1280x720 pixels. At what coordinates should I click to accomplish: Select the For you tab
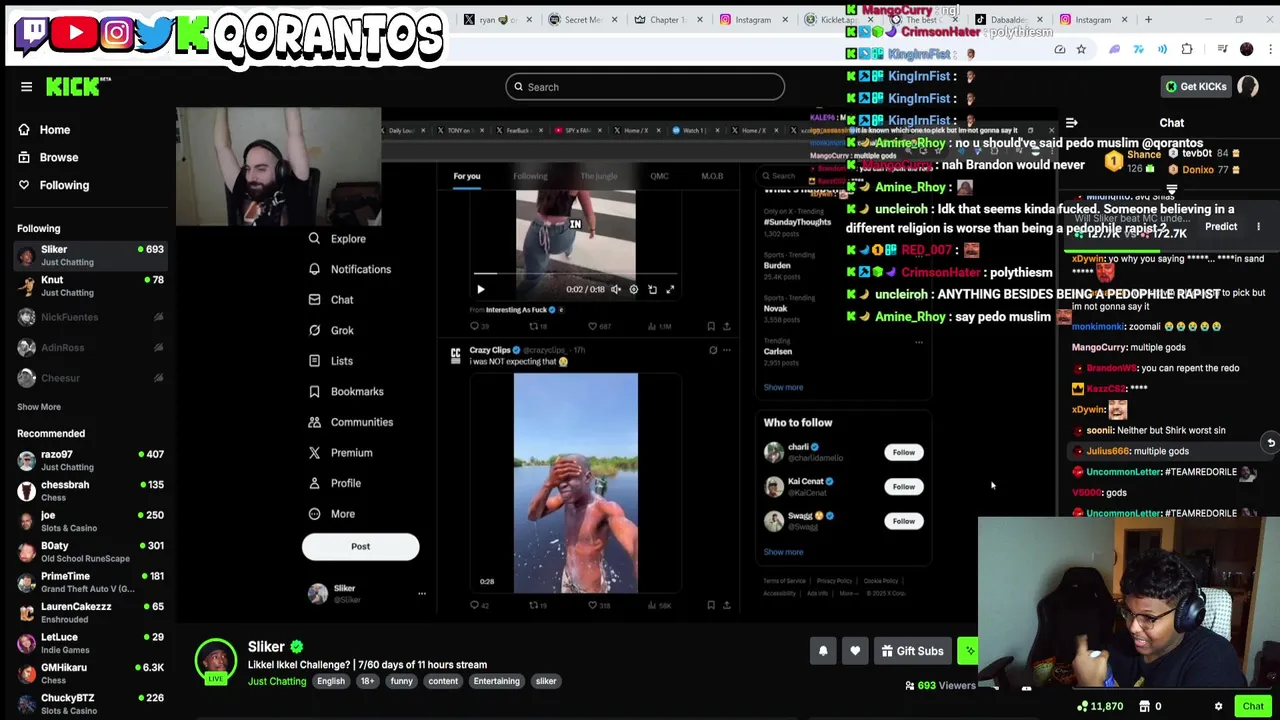[467, 176]
